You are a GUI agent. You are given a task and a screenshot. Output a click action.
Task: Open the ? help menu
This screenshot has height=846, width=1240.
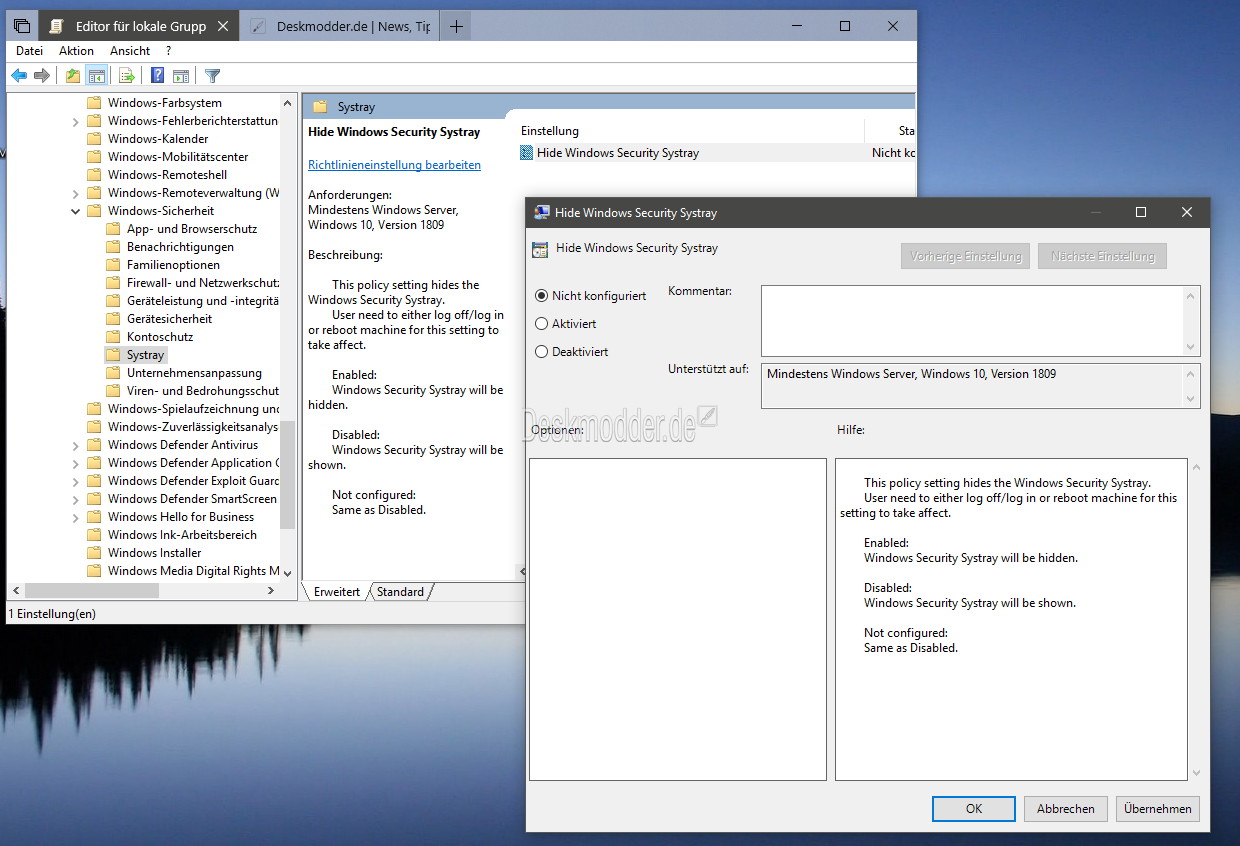click(x=169, y=51)
